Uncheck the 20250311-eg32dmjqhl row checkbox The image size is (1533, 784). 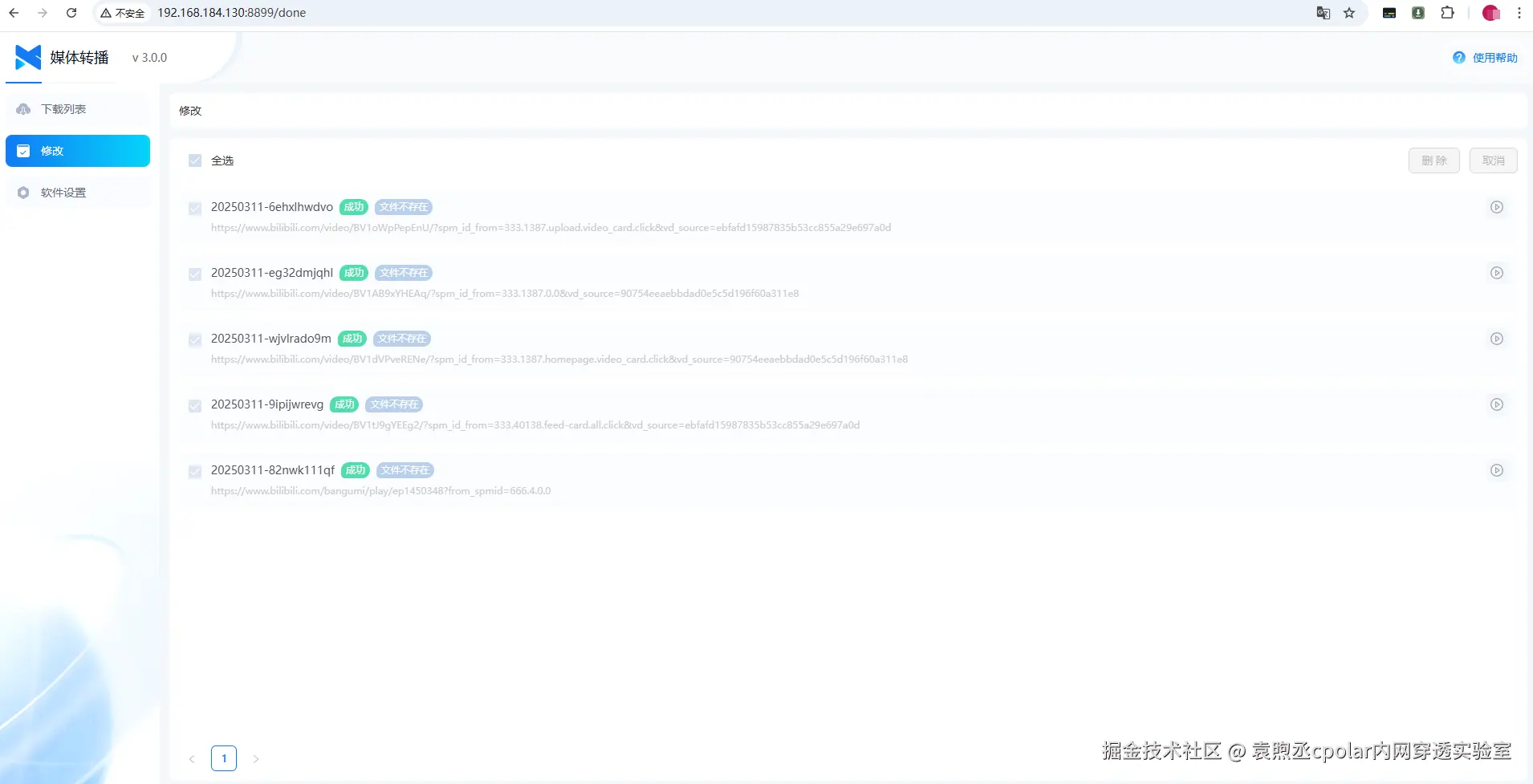195,274
